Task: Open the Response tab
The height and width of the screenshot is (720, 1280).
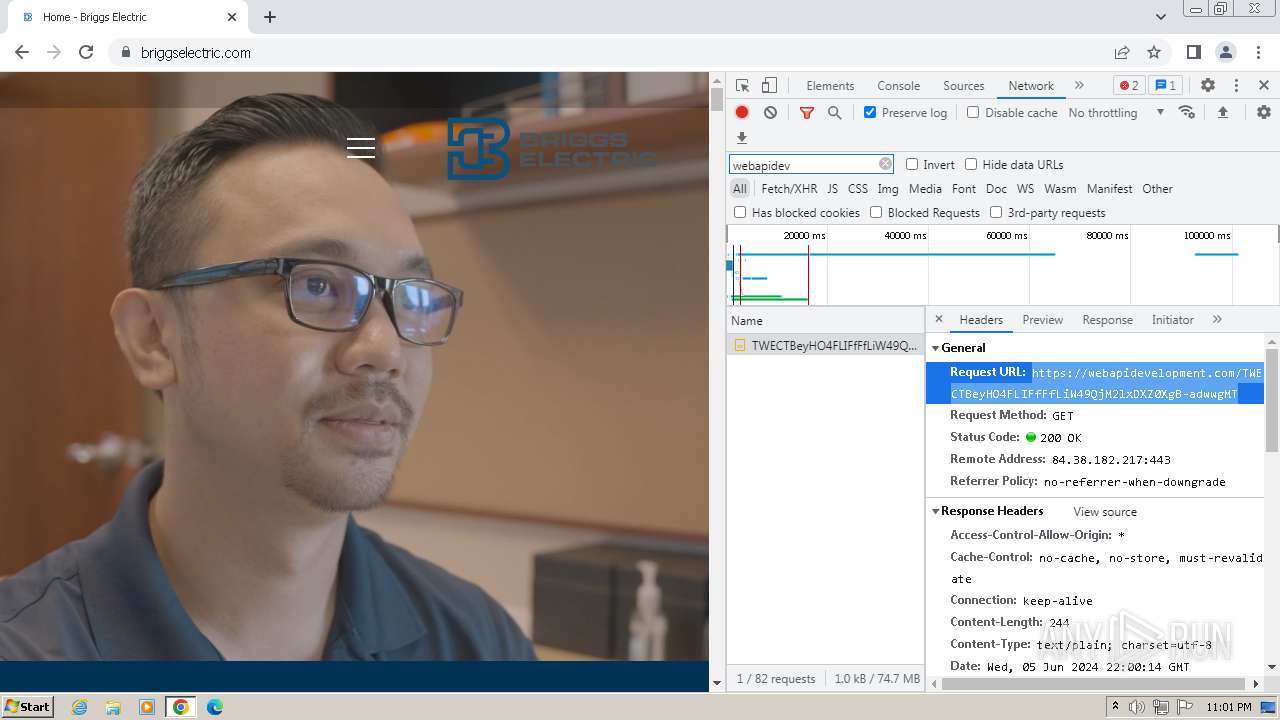Action: [1107, 320]
